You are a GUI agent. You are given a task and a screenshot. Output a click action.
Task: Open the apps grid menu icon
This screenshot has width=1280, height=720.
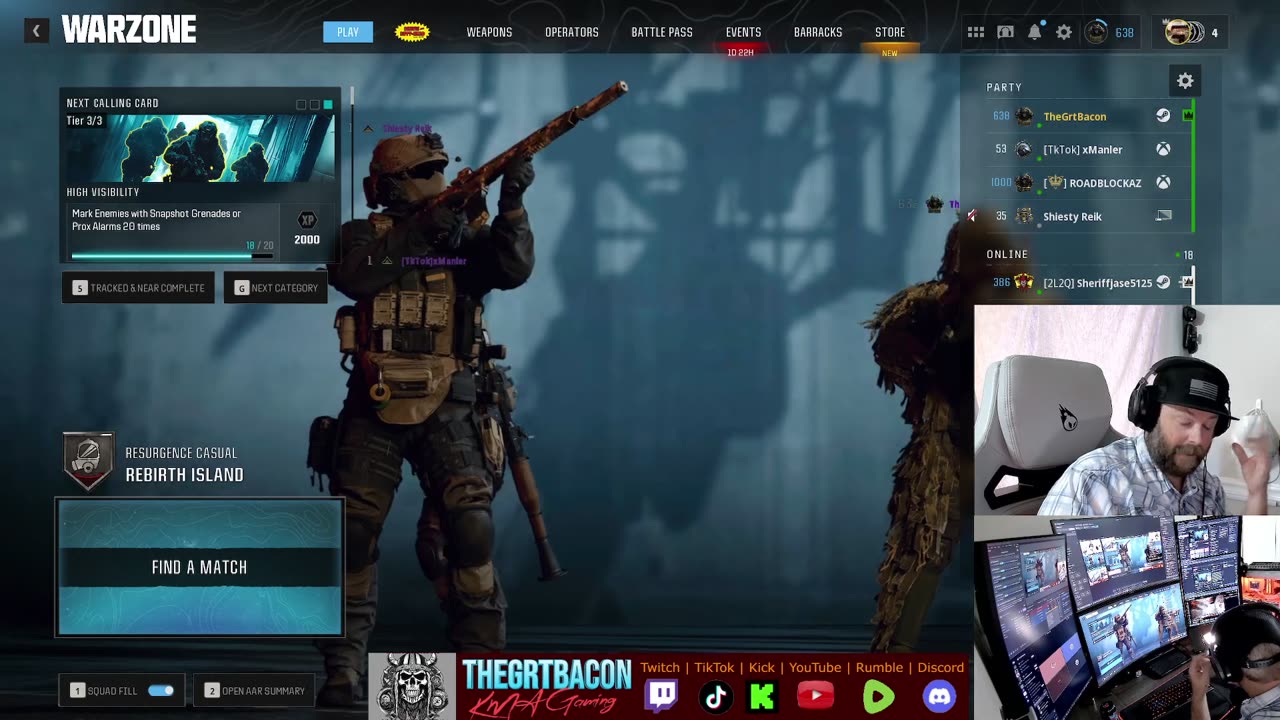coord(976,33)
